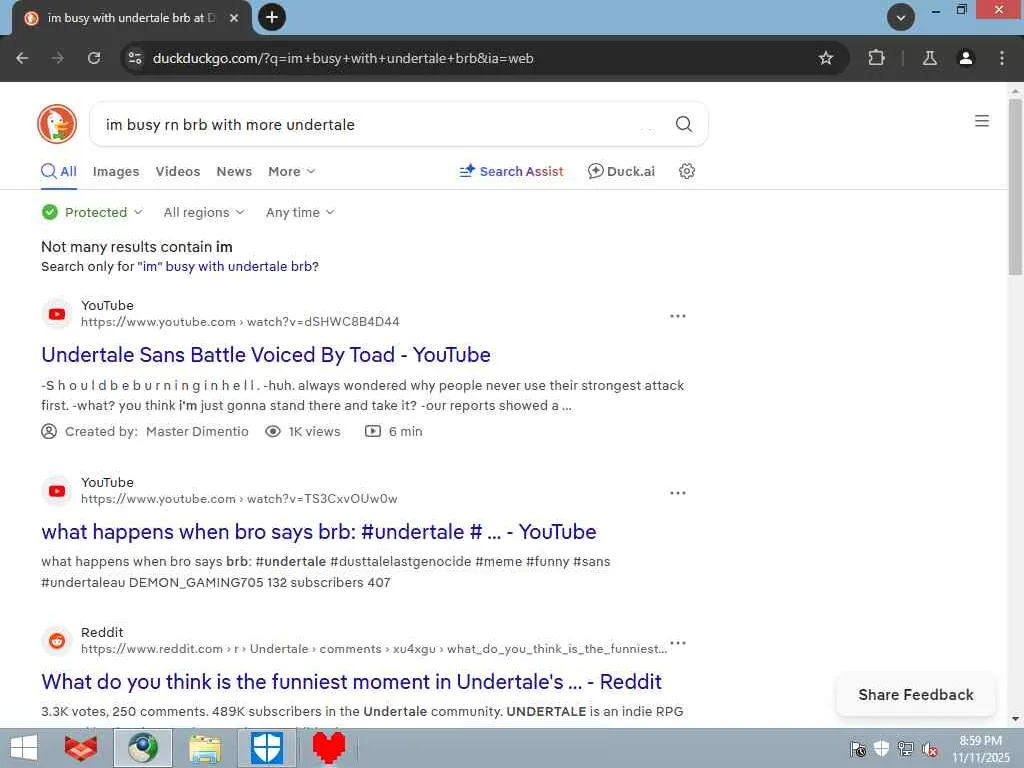Image resolution: width=1024 pixels, height=768 pixels.
Task: Open Windows Start menu
Action: click(x=24, y=748)
